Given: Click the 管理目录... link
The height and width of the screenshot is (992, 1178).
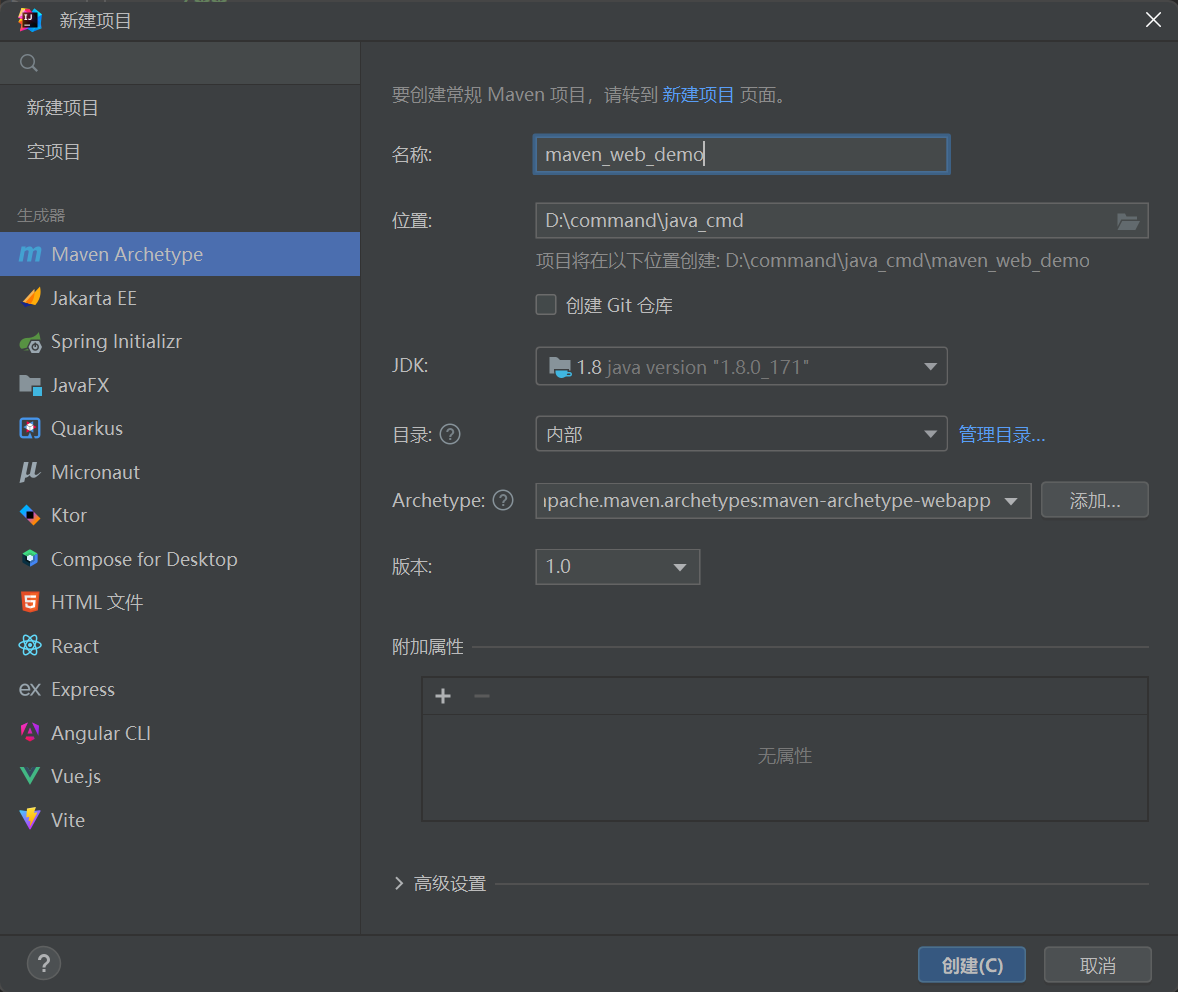Looking at the screenshot, I should (1002, 434).
